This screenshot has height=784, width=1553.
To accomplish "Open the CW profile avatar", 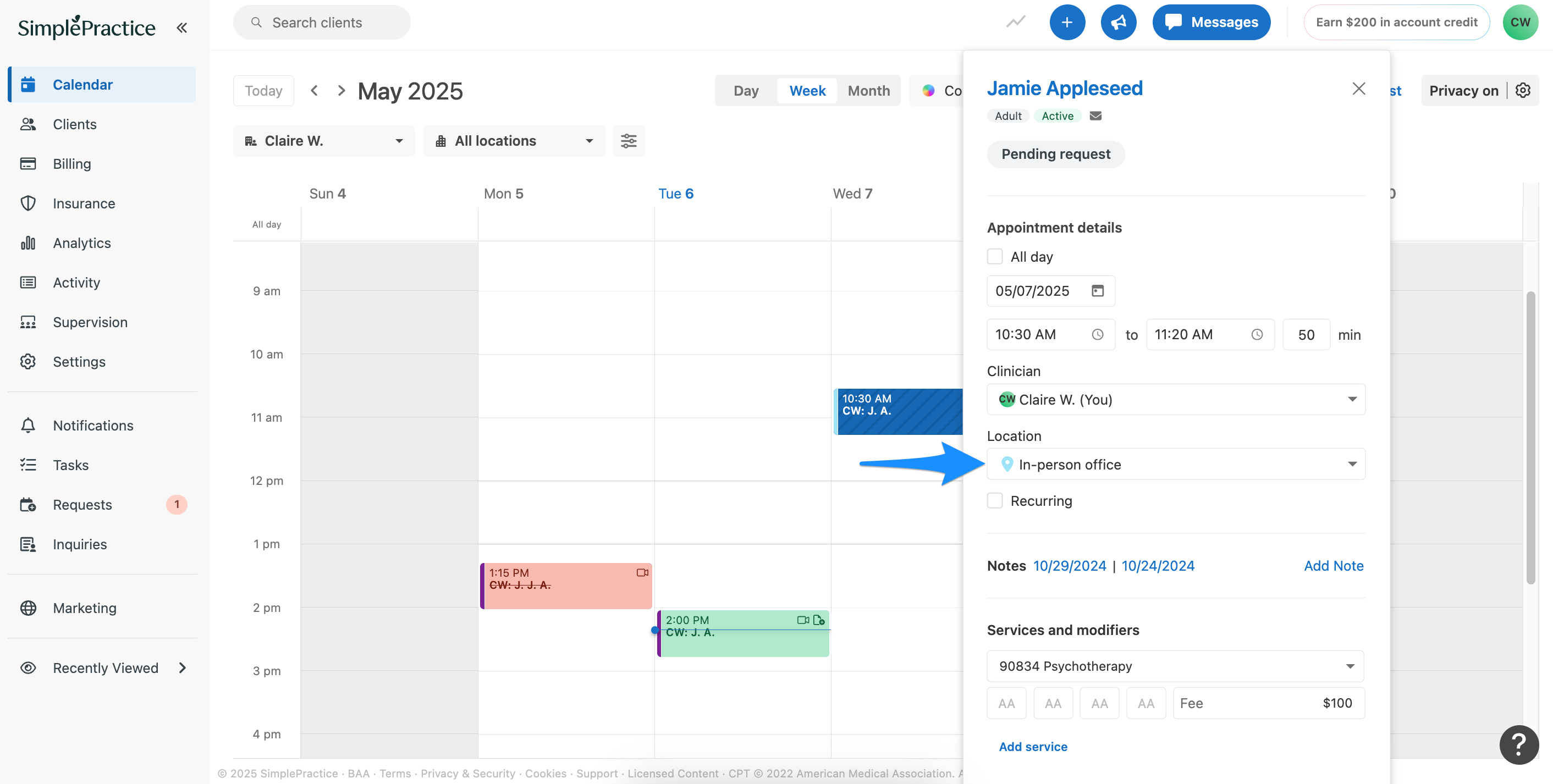I will tap(1520, 23).
